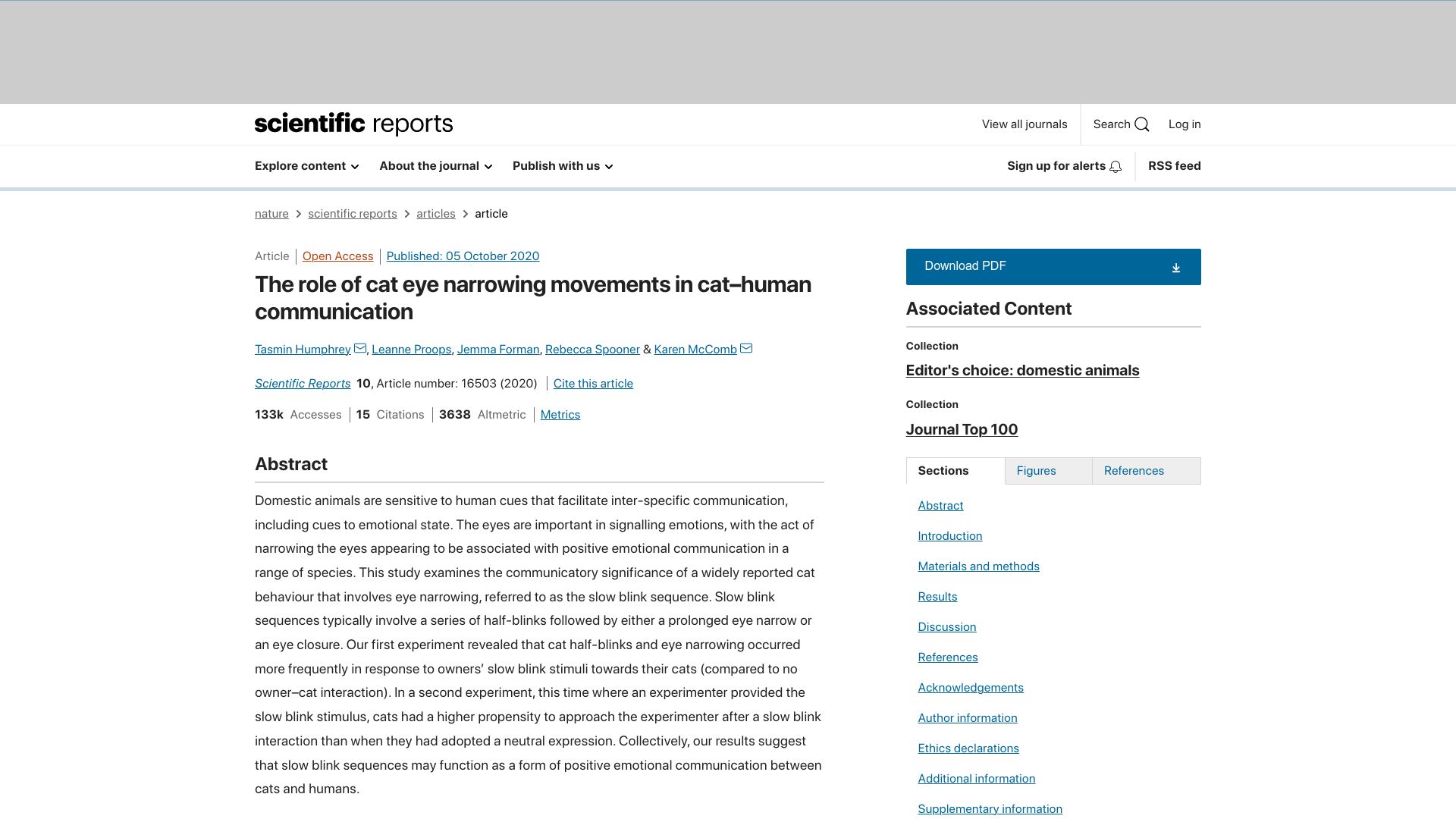The image size is (1456, 819).
Task: Jump to Ethics declarations section
Action: [x=968, y=748]
